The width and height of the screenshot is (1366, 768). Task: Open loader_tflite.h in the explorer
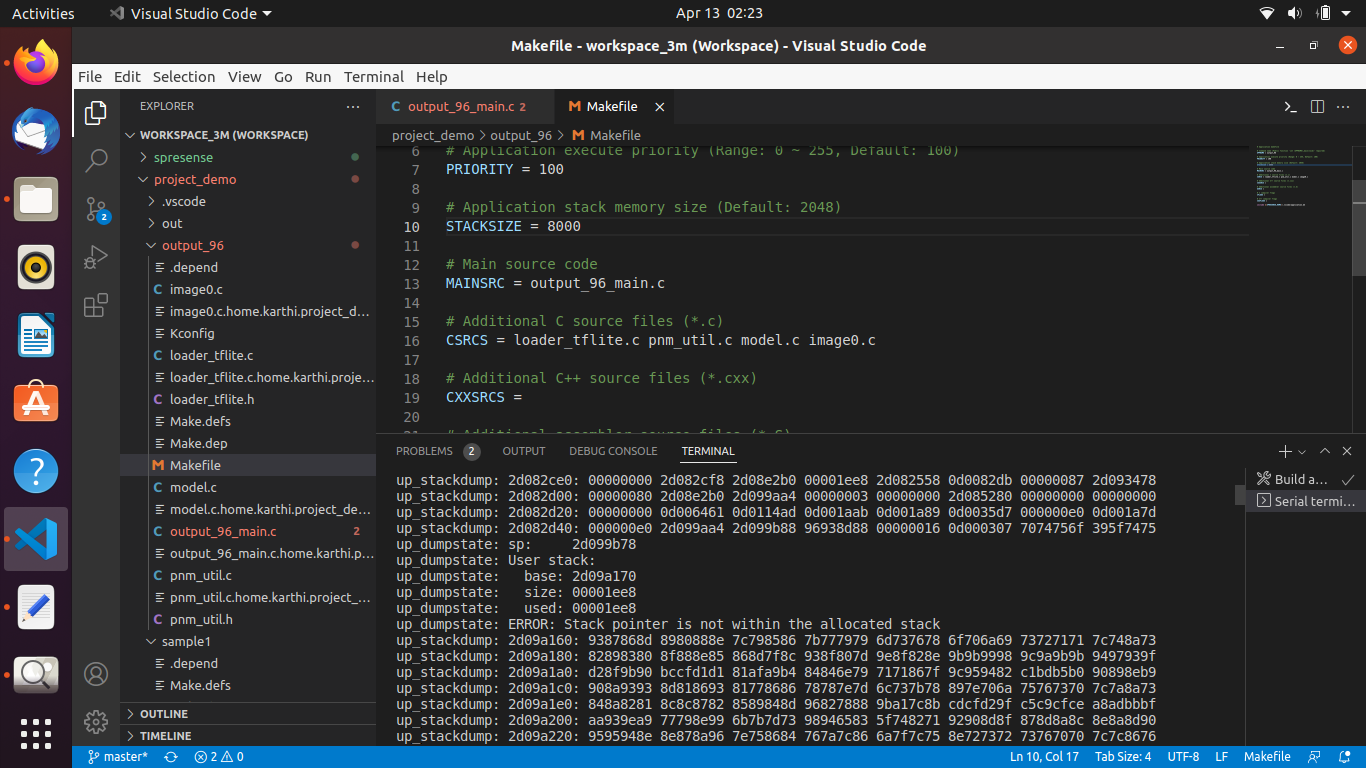212,399
